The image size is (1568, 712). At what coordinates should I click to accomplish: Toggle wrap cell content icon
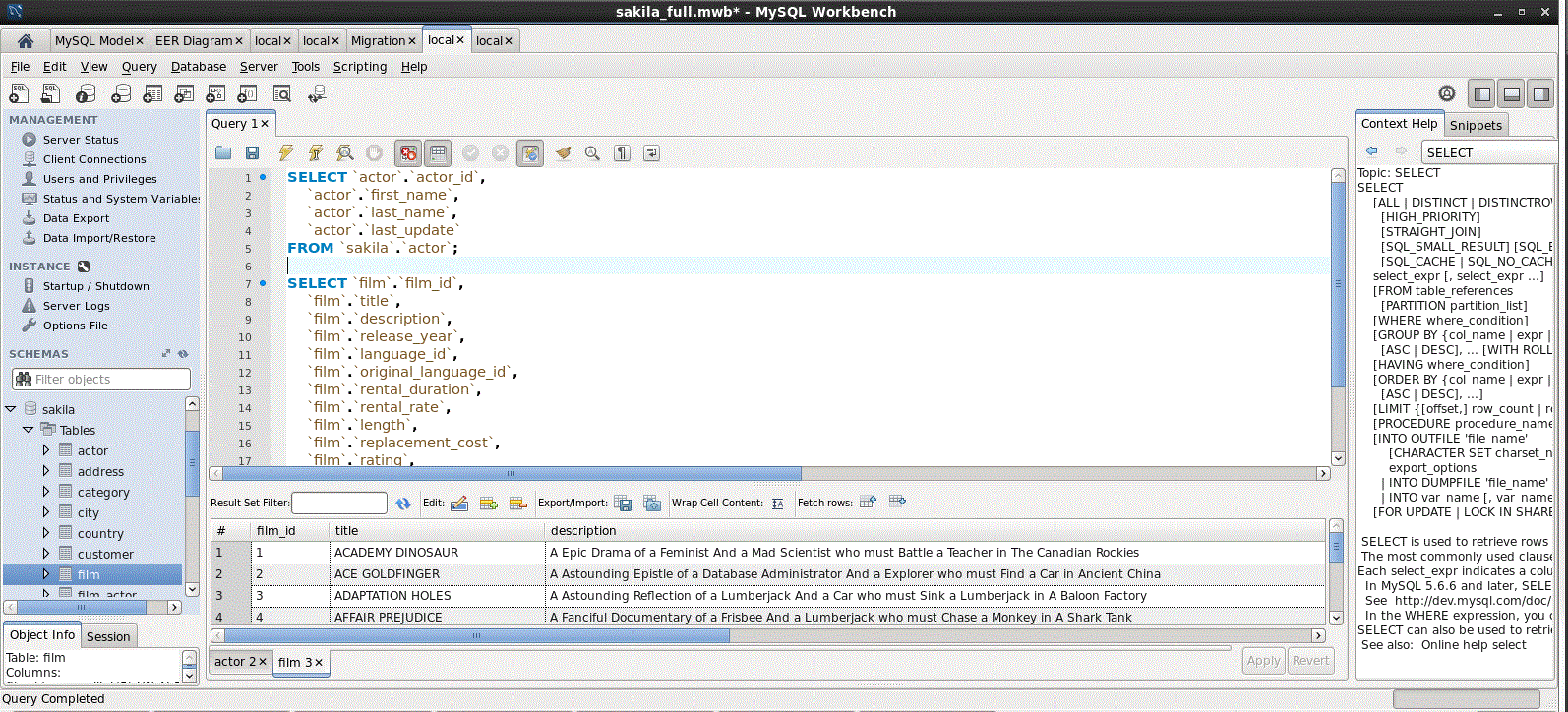pyautogui.click(x=778, y=504)
